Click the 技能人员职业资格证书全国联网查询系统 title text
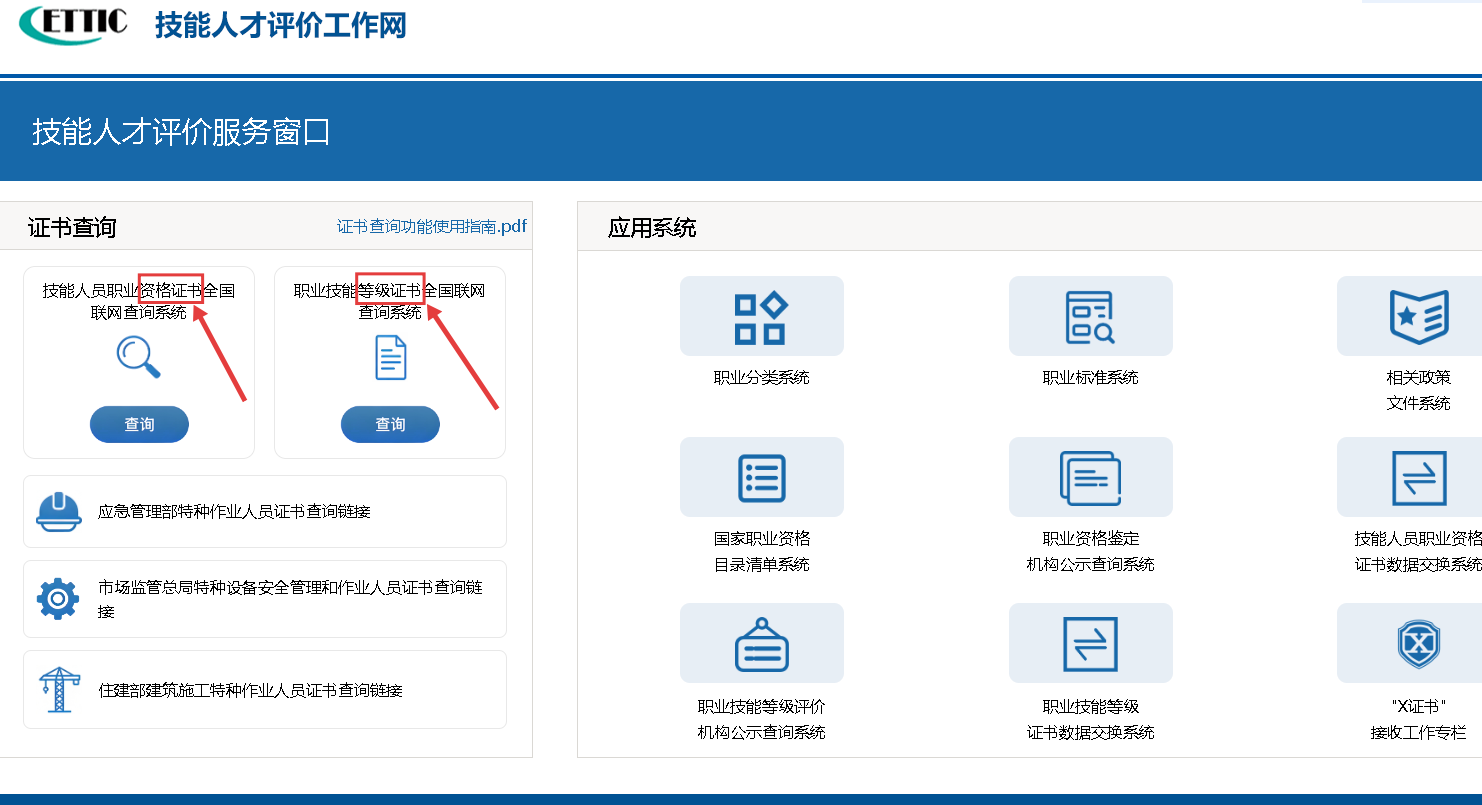Image resolution: width=1482 pixels, height=805 pixels. [138, 301]
